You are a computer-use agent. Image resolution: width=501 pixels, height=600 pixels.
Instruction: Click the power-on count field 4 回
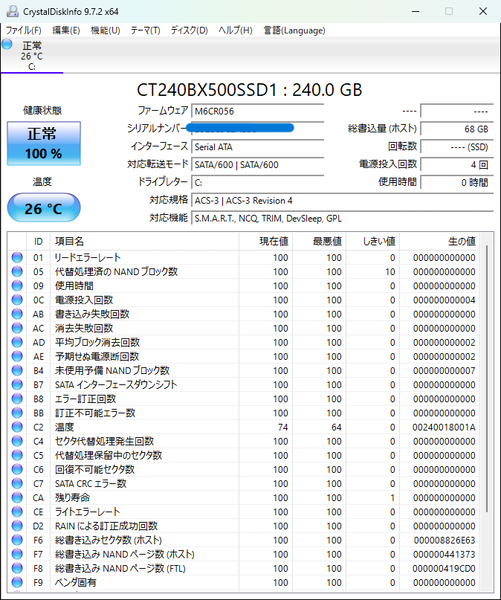pos(457,165)
